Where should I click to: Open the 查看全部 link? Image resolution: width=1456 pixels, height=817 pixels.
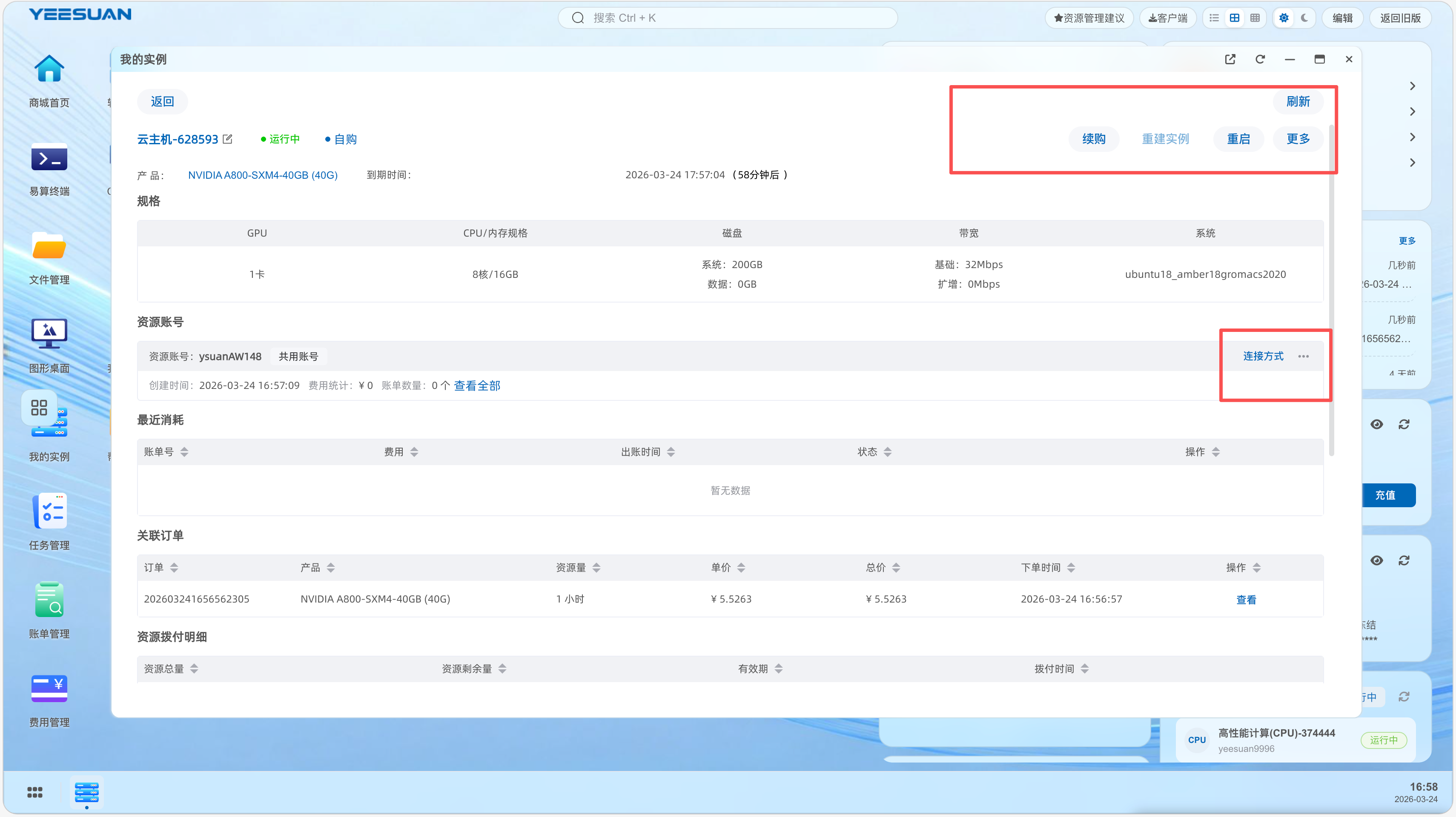point(477,386)
